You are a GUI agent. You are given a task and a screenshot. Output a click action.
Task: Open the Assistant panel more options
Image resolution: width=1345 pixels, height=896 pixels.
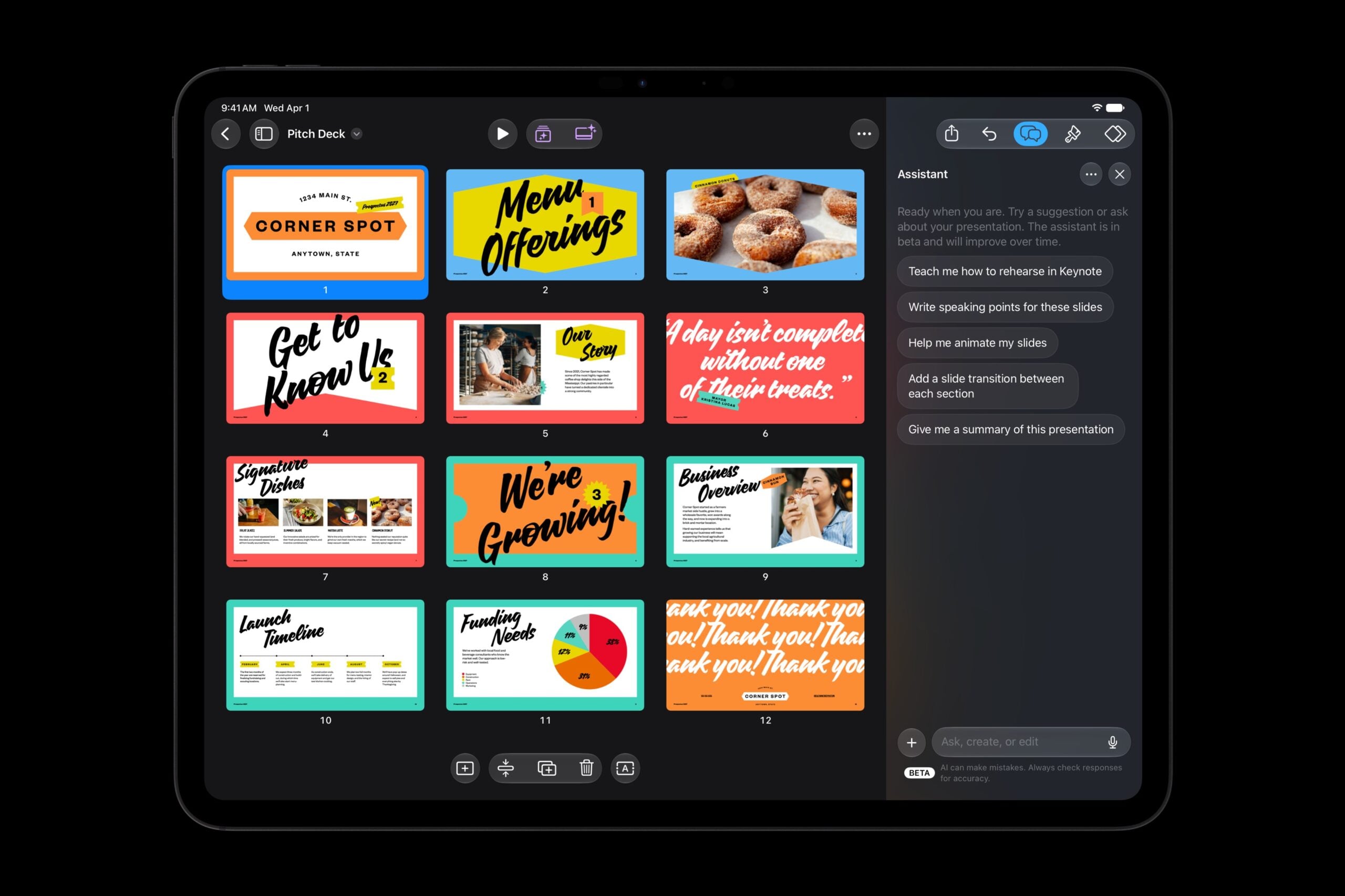[1091, 174]
